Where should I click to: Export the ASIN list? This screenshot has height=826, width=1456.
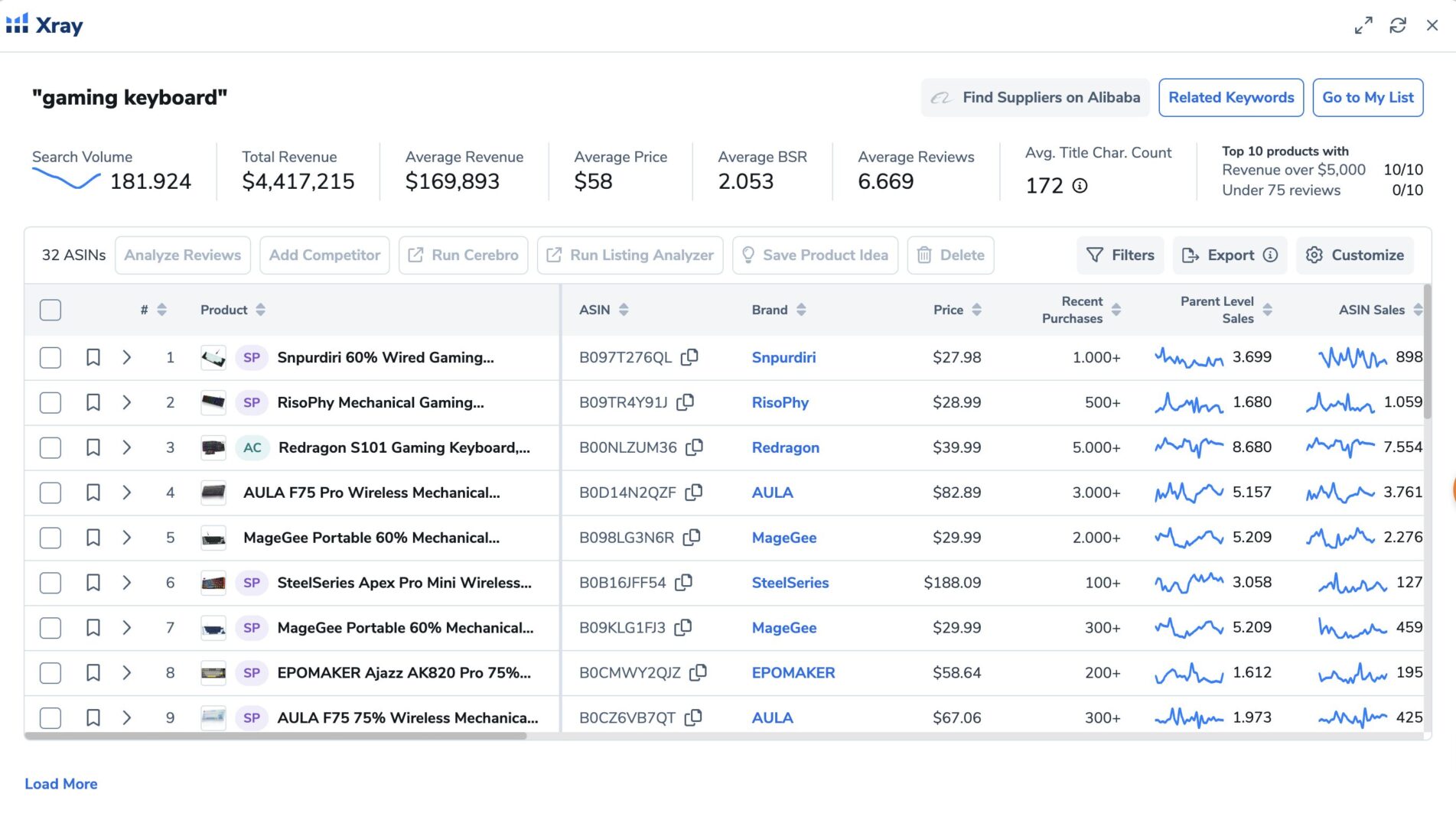click(x=1220, y=255)
